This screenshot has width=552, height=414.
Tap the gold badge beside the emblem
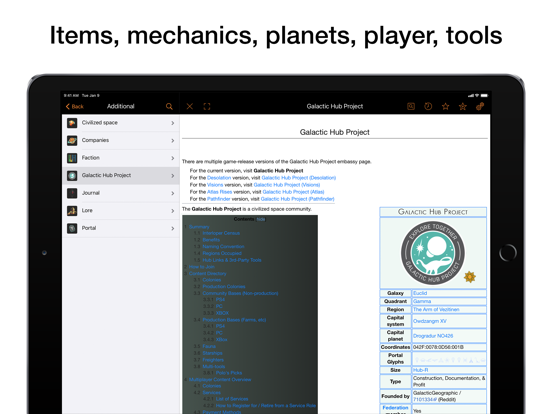(x=470, y=277)
